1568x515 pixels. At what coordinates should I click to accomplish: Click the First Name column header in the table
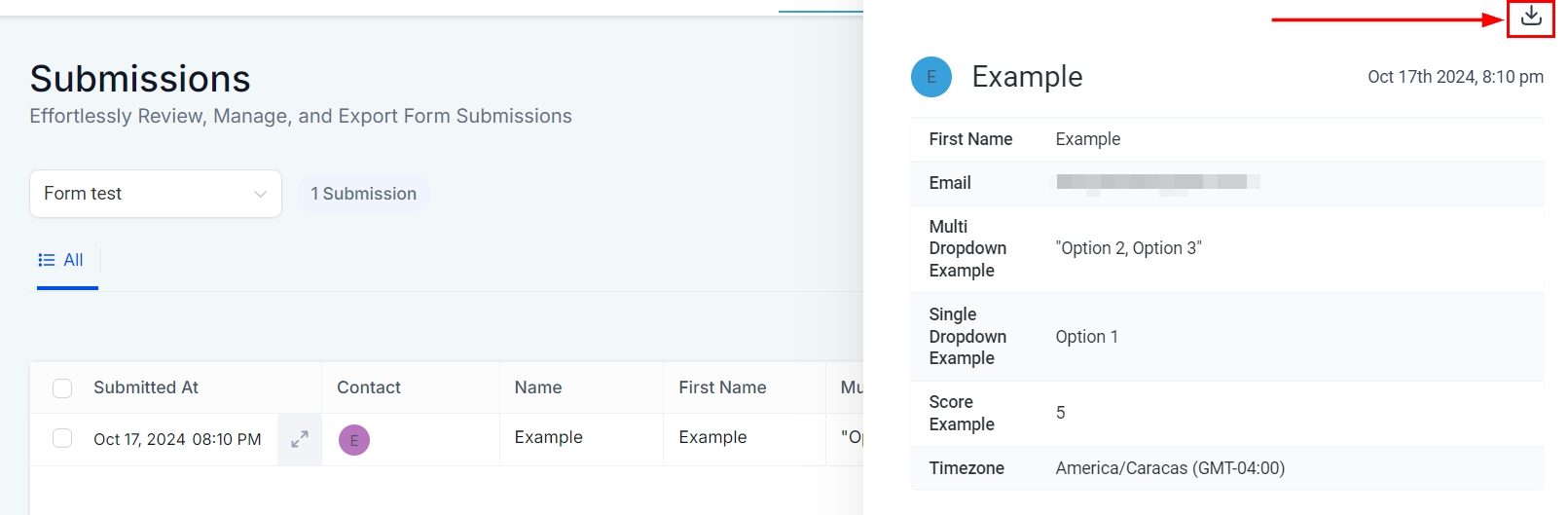point(722,387)
